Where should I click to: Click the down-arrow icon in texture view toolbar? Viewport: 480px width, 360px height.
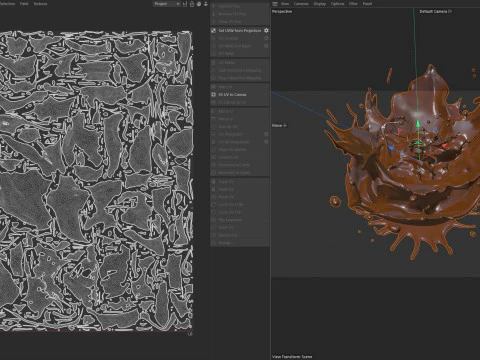coord(206,4)
